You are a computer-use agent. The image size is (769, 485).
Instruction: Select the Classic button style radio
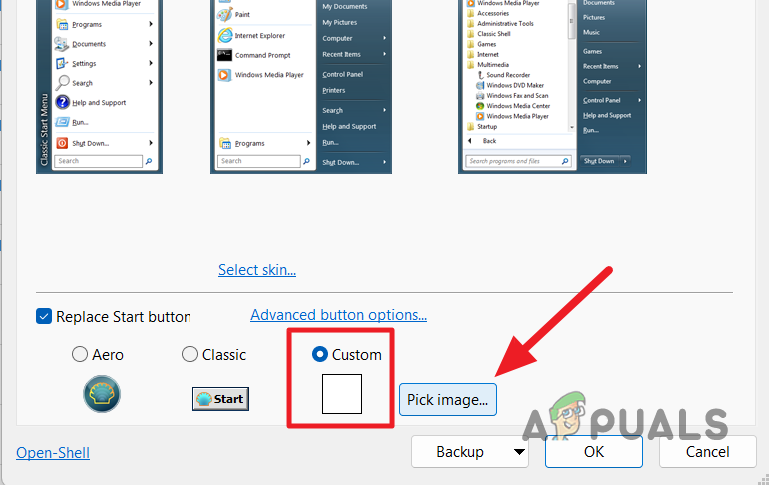click(x=189, y=354)
